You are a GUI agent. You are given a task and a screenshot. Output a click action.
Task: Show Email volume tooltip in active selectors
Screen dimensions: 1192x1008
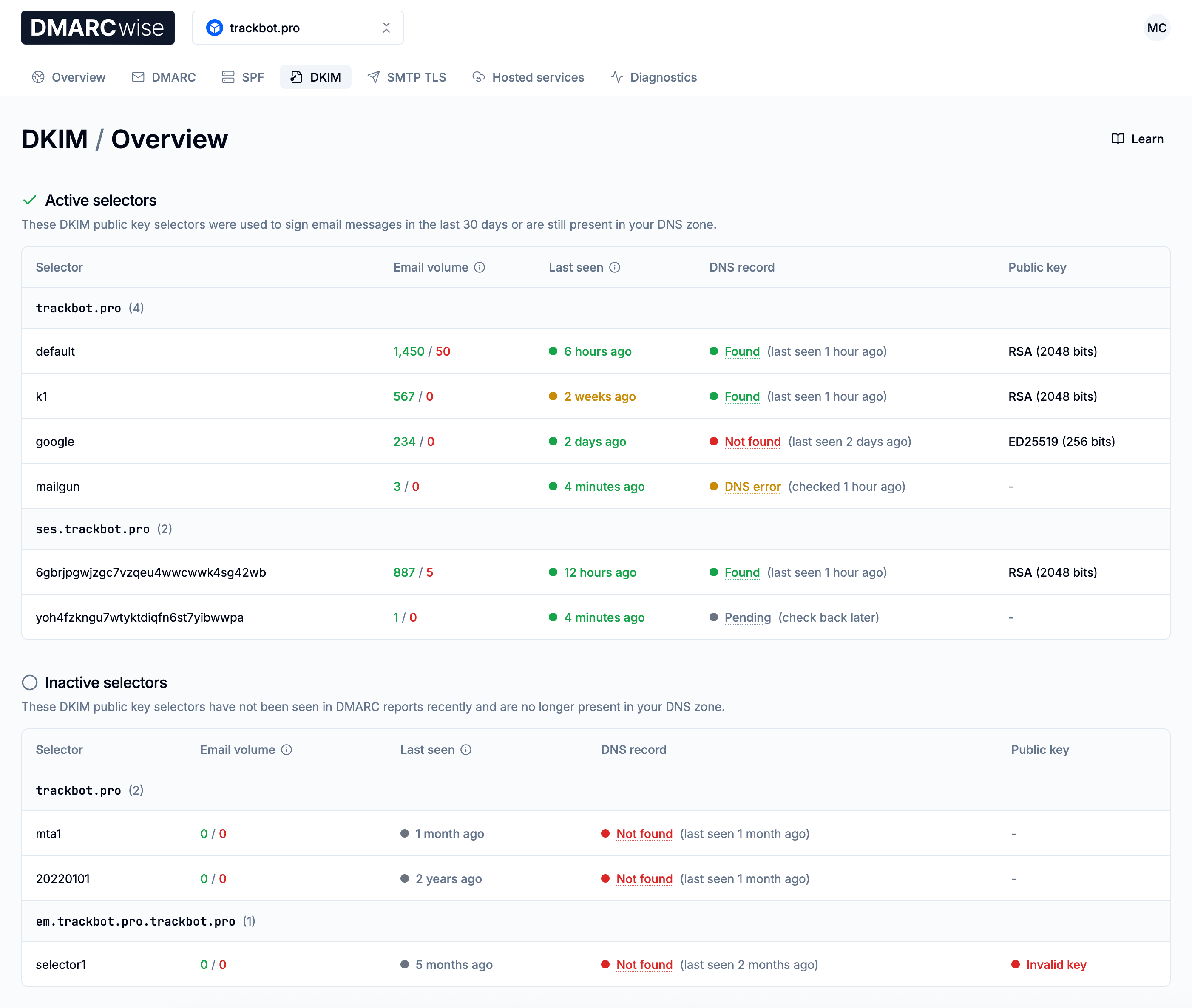click(480, 267)
